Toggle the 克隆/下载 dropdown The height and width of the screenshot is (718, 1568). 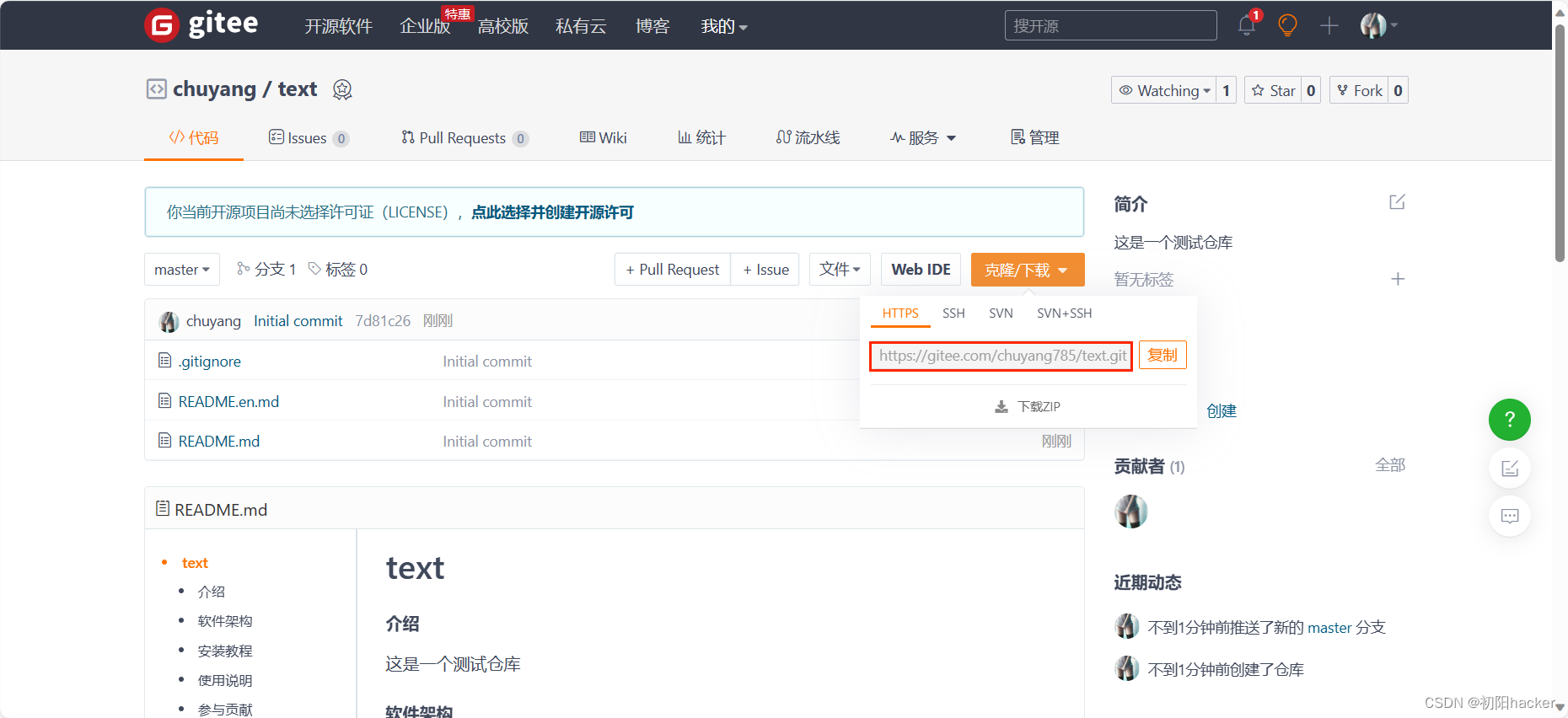1028,270
